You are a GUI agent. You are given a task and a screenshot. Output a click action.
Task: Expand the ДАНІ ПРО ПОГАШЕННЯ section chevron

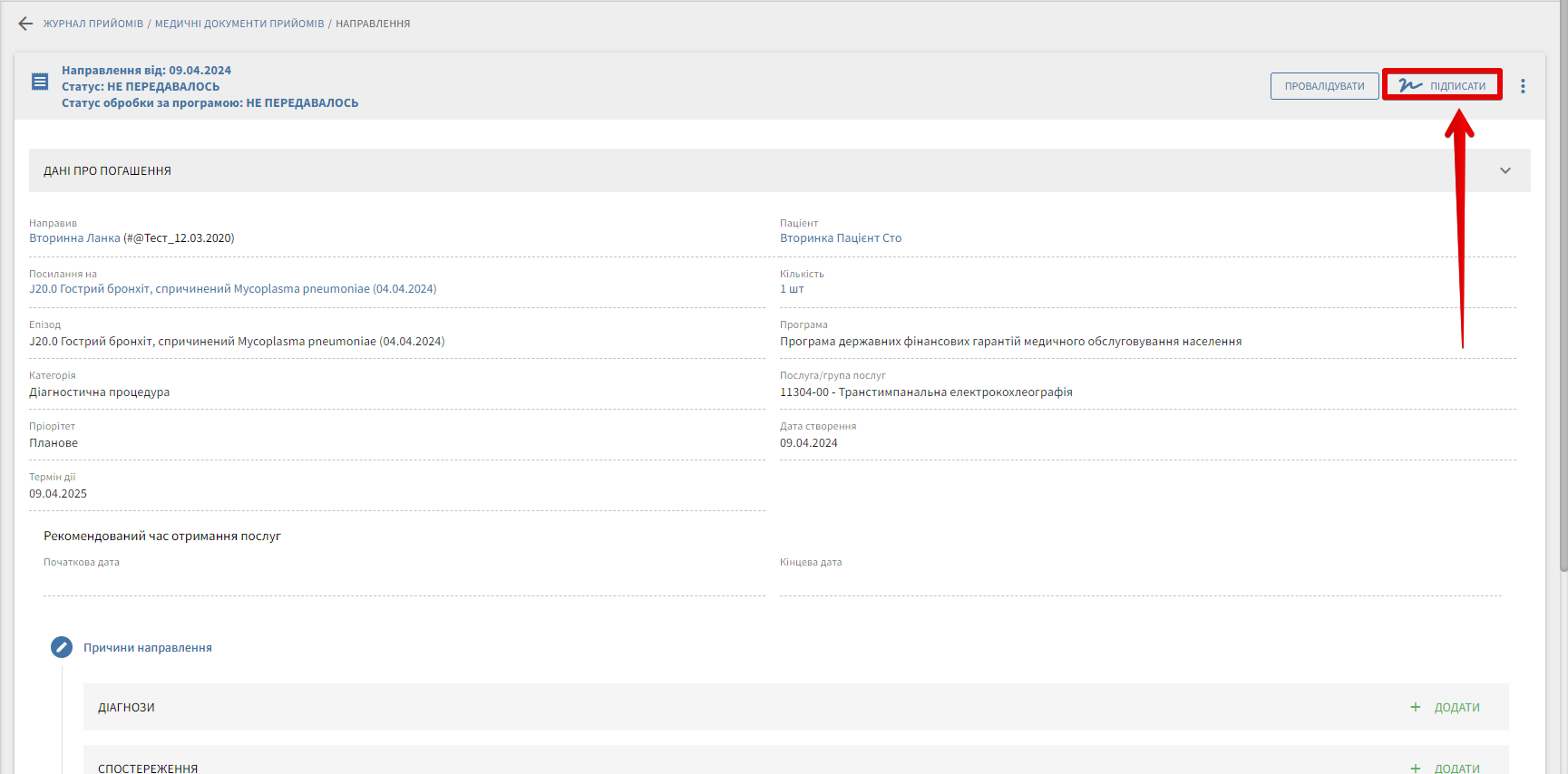coord(1505,170)
